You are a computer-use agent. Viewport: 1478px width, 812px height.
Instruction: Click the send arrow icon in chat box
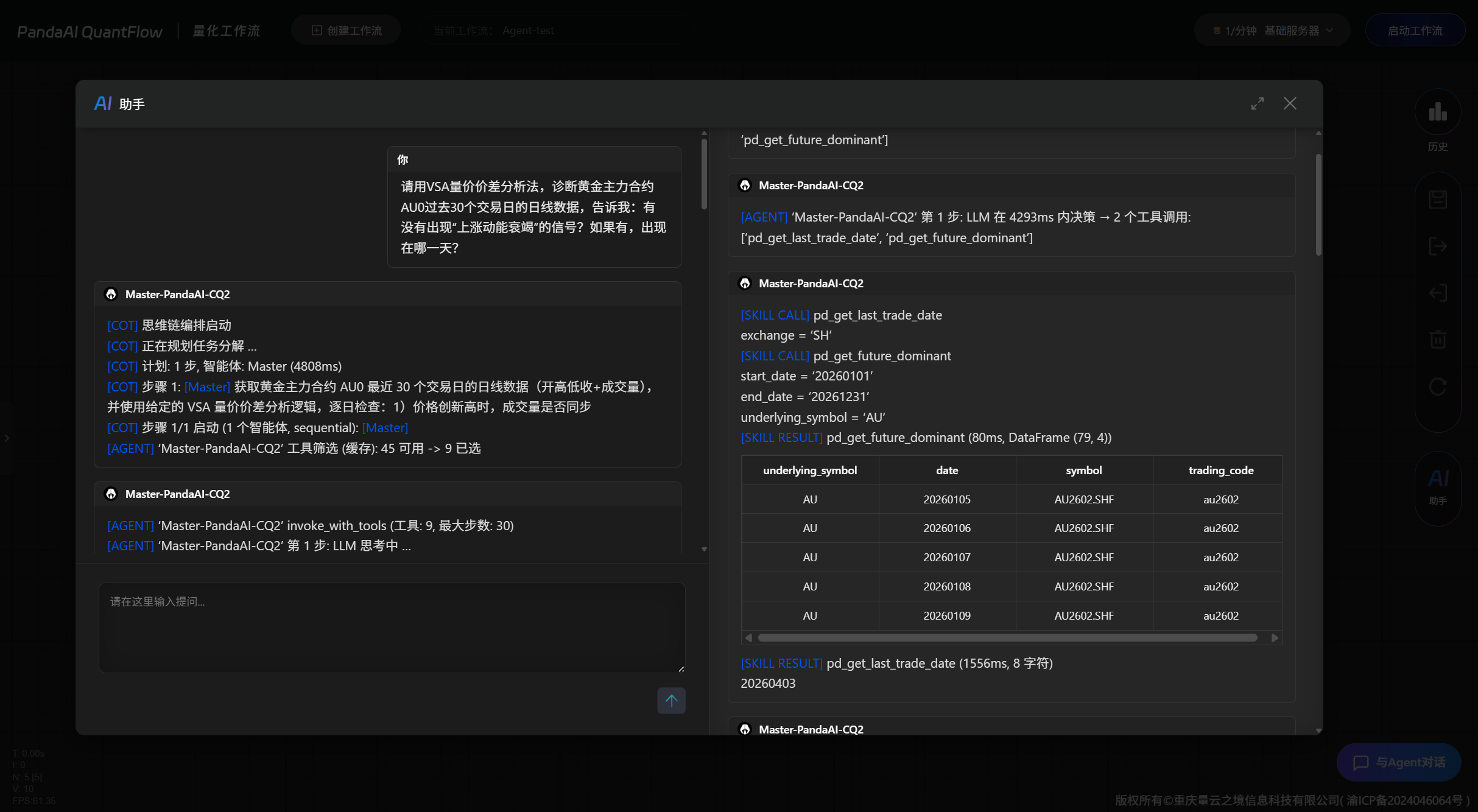tap(671, 701)
